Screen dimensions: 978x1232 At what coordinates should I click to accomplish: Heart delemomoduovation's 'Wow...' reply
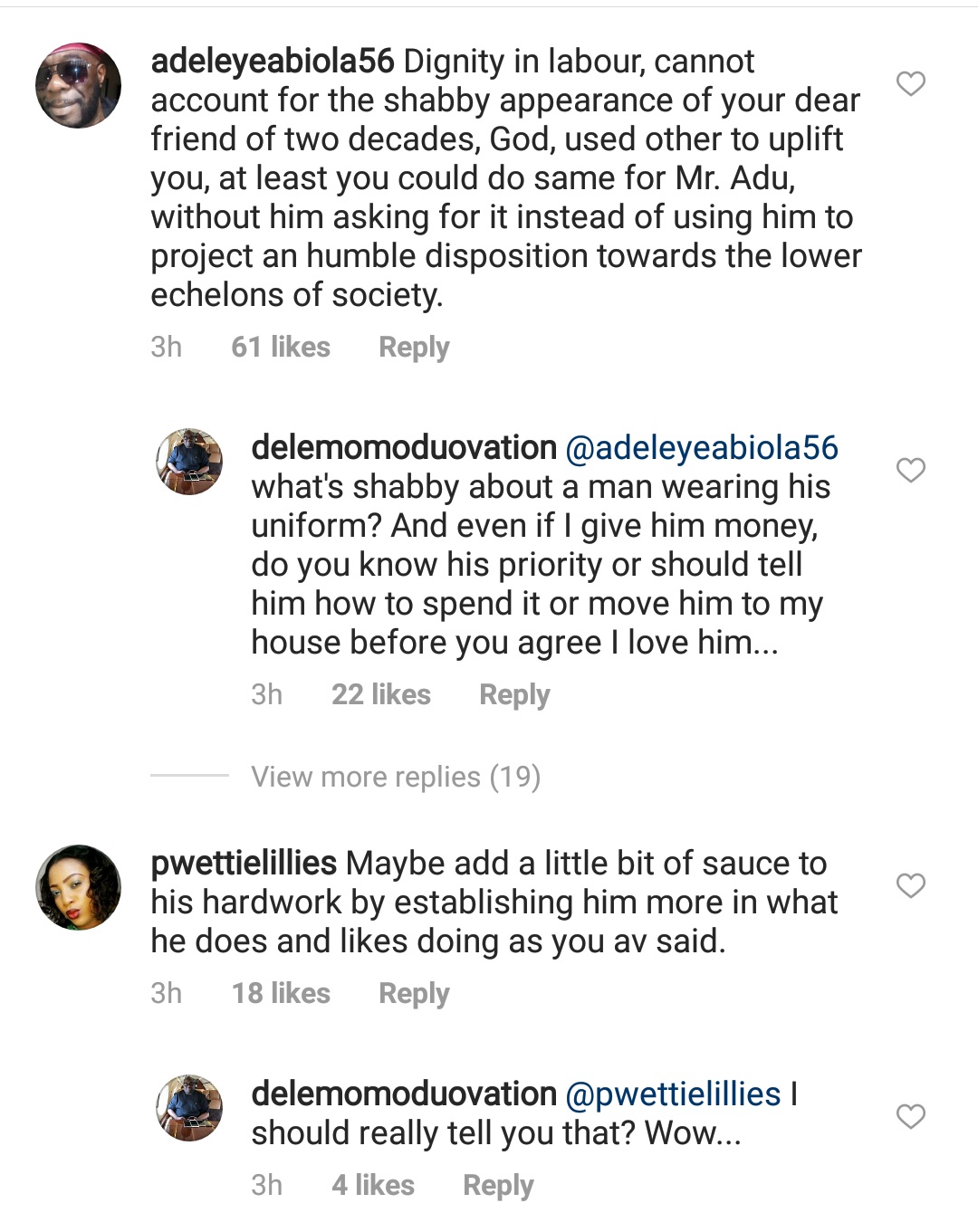coord(910,1117)
